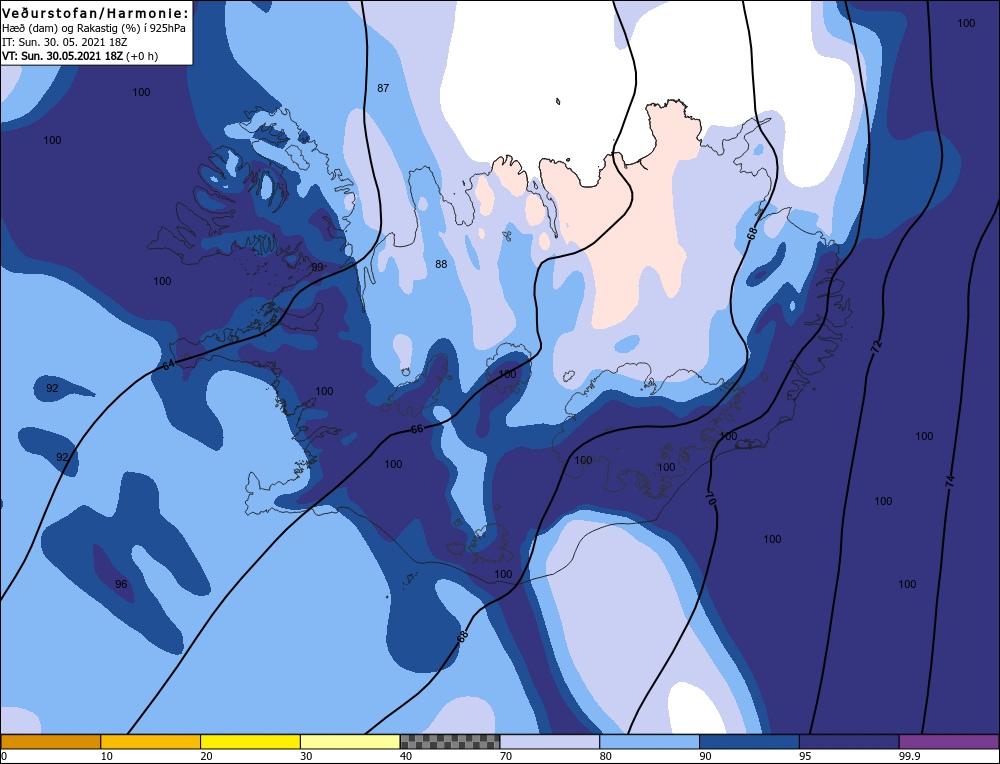Click the orange 10–20 legend swatch
Viewport: 1000px width, 764px height.
click(x=151, y=742)
